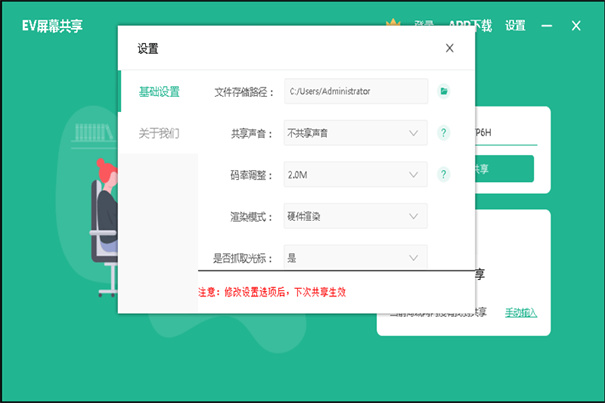This screenshot has width=605, height=403.
Task: Expand the 共享声音 dropdown
Action: [x=356, y=132]
